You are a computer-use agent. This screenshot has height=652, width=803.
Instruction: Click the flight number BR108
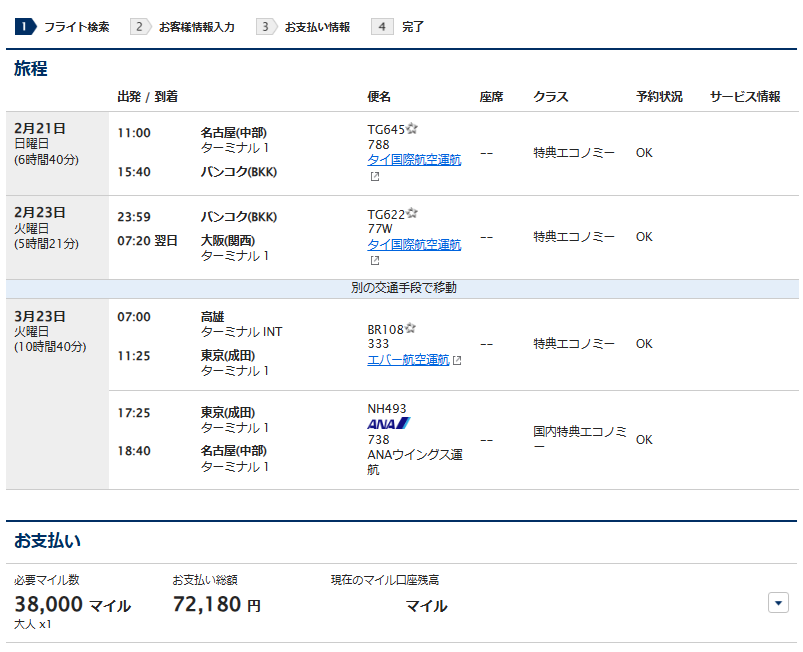tap(386, 330)
